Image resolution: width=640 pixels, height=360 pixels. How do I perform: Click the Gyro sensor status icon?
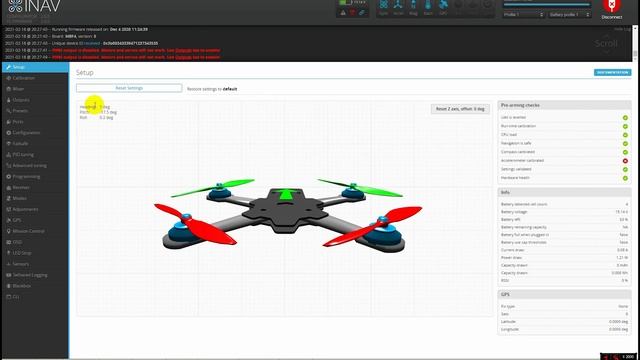[383, 7]
